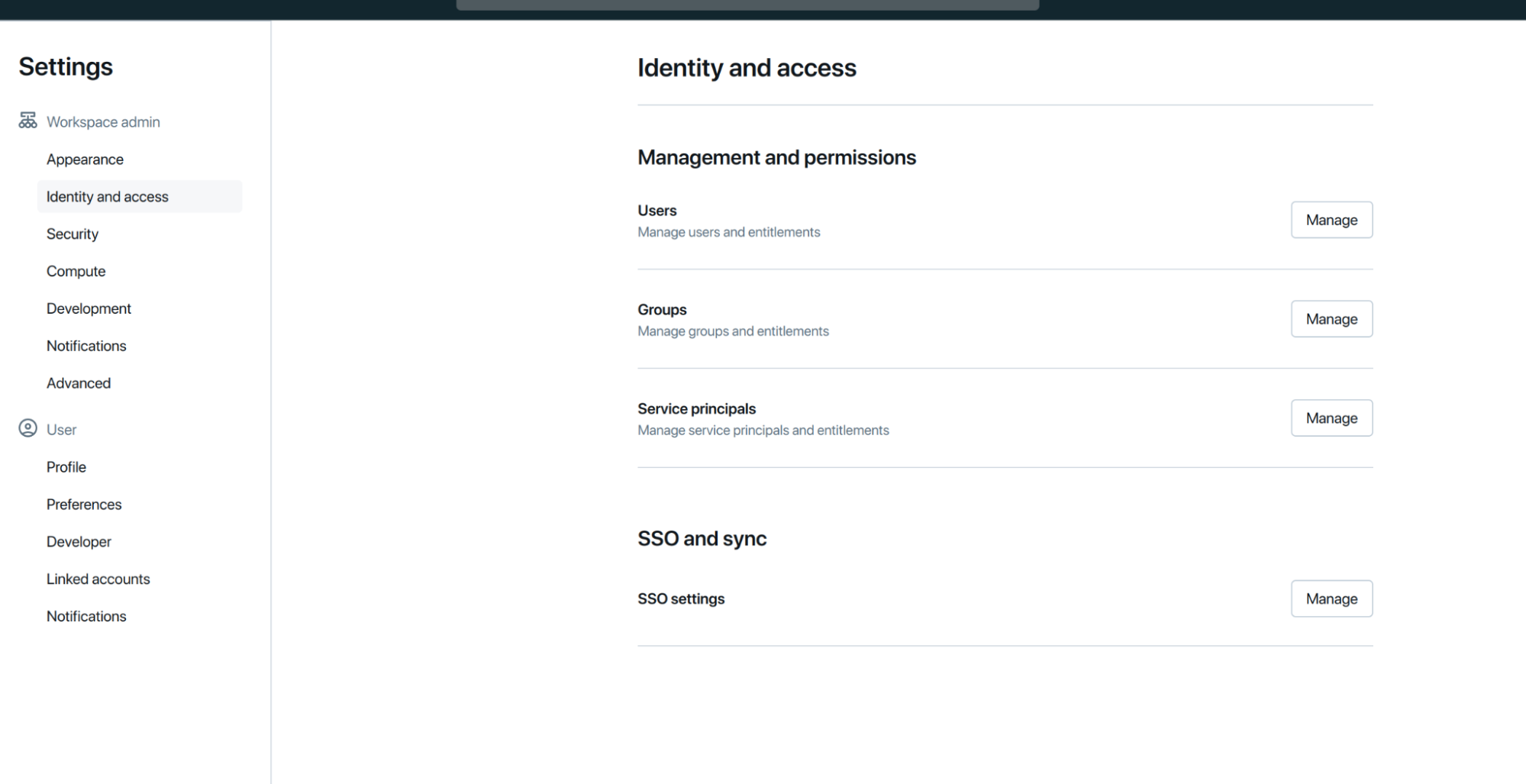1526x784 pixels.
Task: Navigate to Development settings
Action: pyautogui.click(x=89, y=308)
